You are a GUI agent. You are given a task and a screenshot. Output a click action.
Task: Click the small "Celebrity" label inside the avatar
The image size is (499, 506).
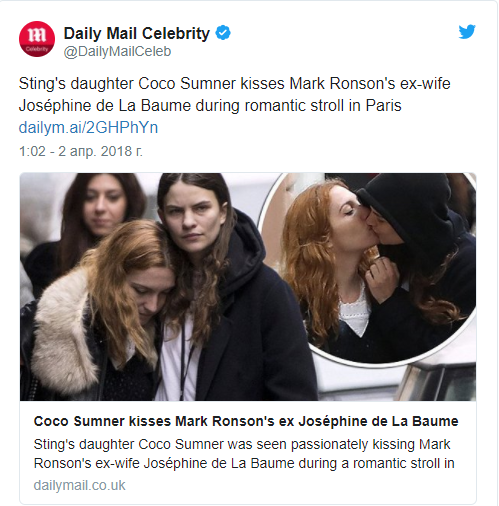[x=37, y=49]
